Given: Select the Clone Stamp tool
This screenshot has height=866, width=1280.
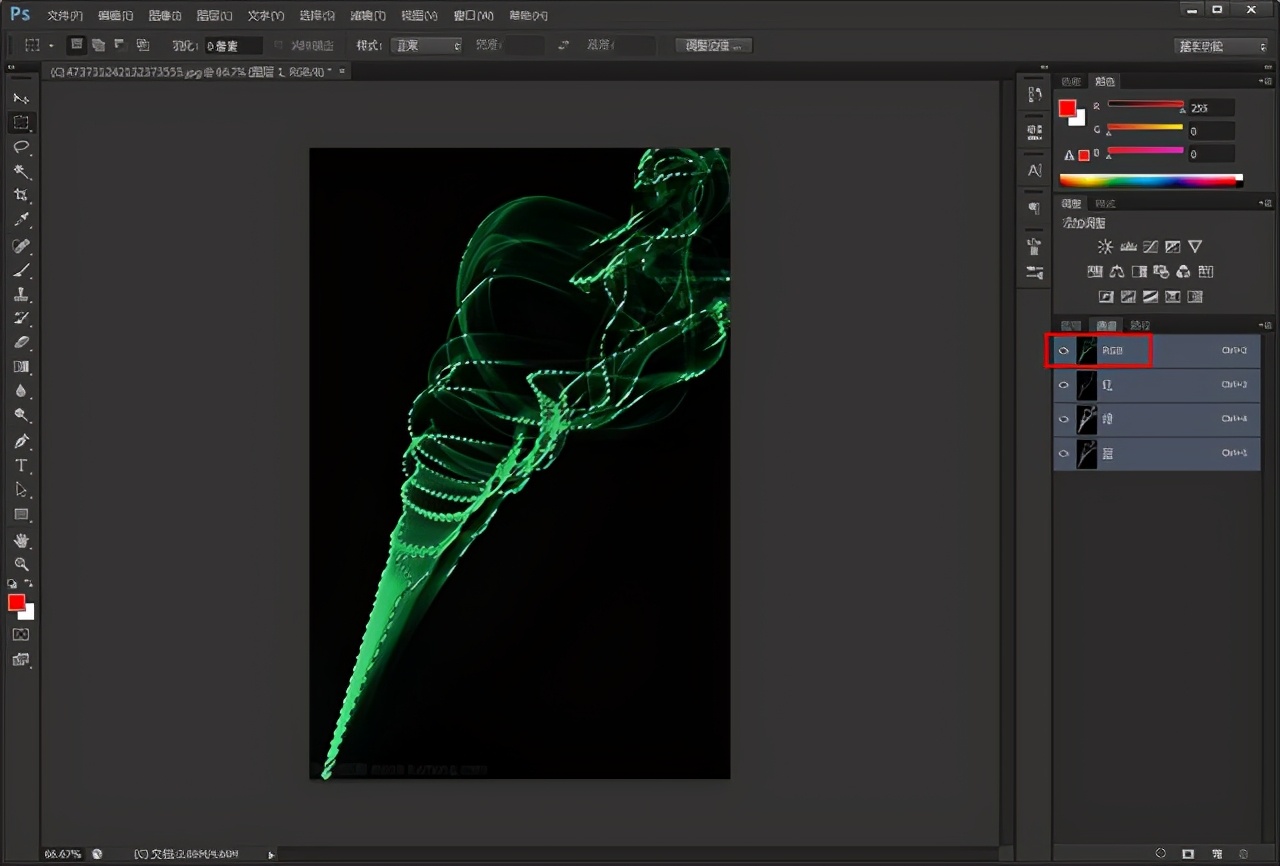Looking at the screenshot, I should (x=21, y=294).
